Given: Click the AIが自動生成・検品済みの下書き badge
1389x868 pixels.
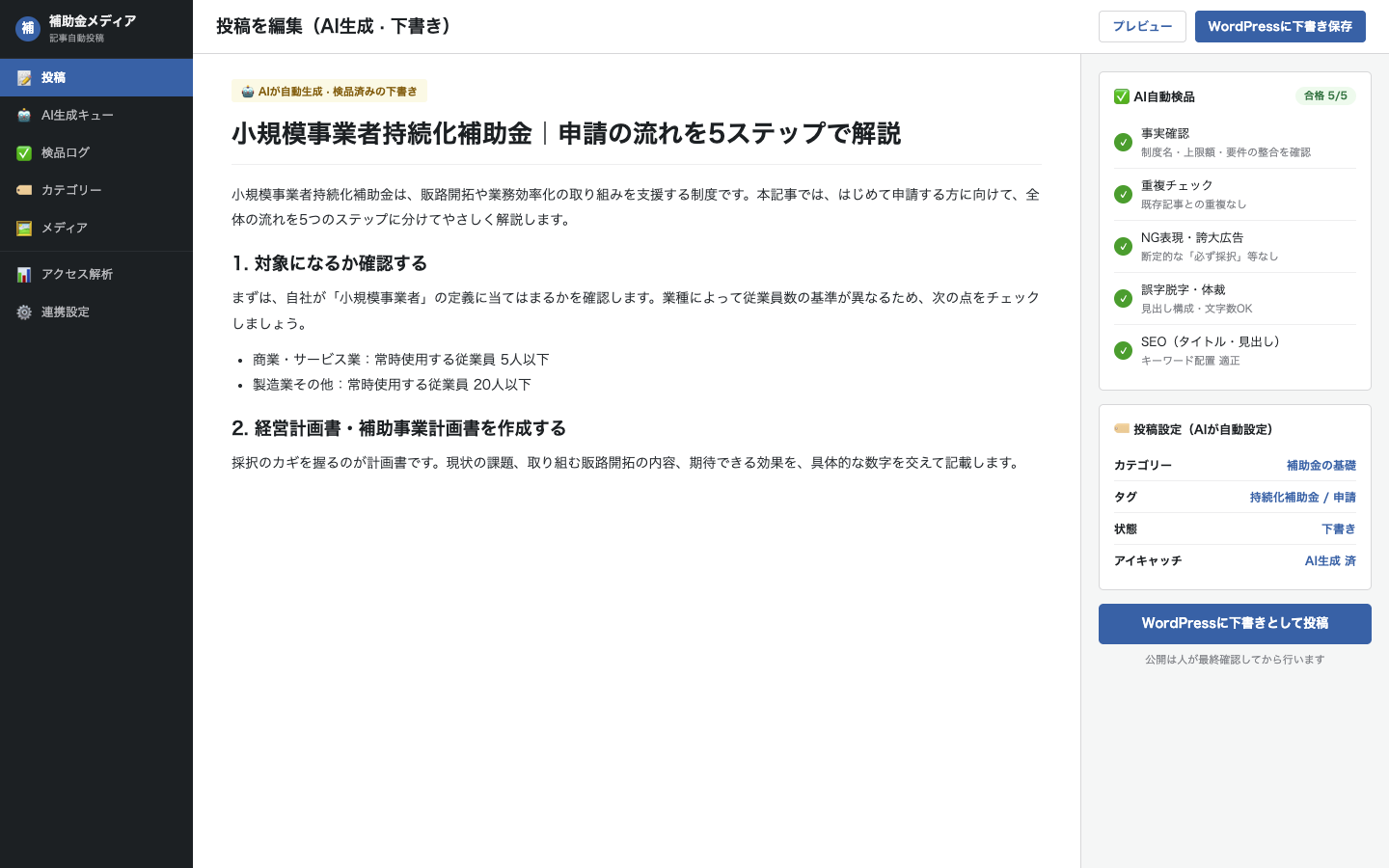Looking at the screenshot, I should click(329, 92).
